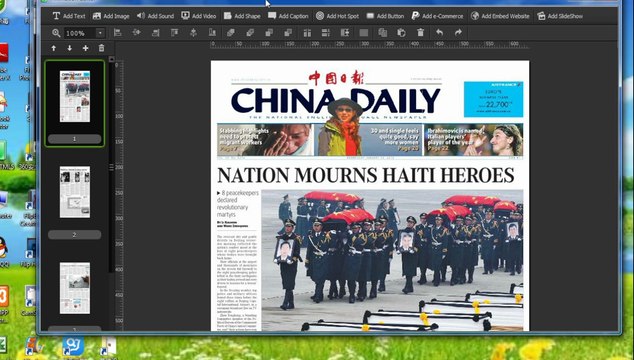Align selected objects to the bottom edge
The width and height of the screenshot is (634, 360).
click(x=212, y=33)
